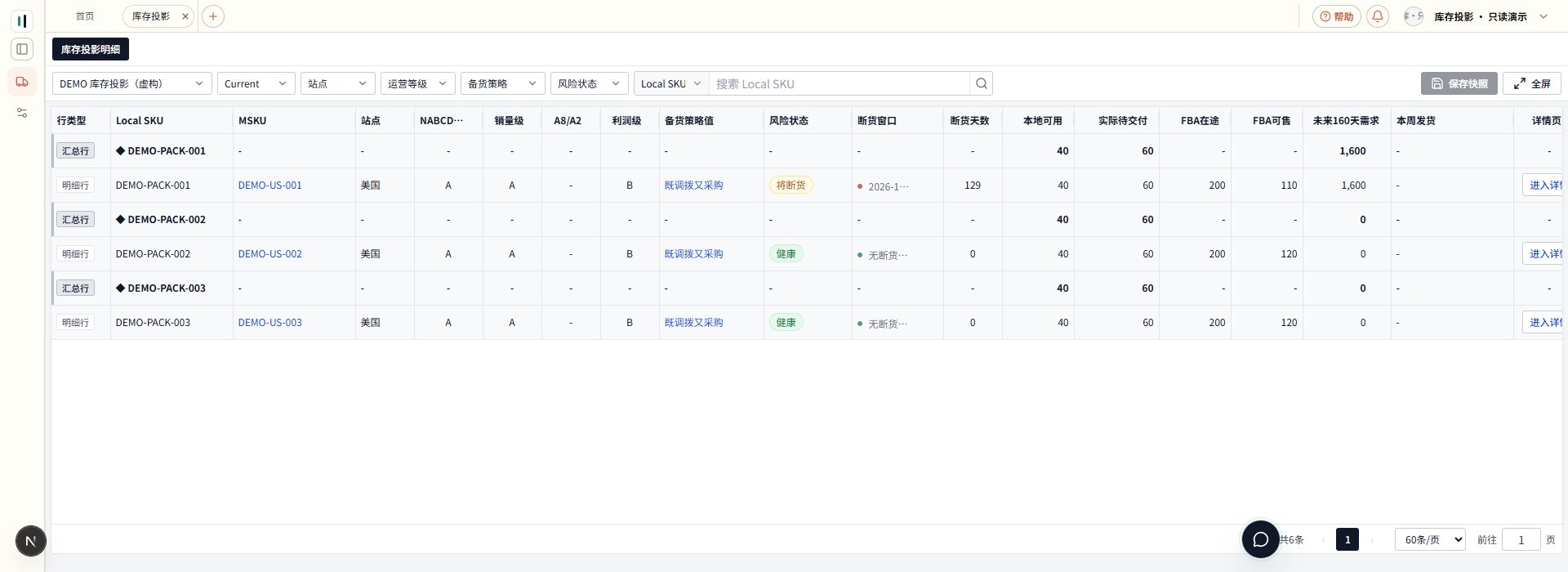Open the 风险状态 filter dropdown
The height and width of the screenshot is (572, 1568).
(590, 83)
